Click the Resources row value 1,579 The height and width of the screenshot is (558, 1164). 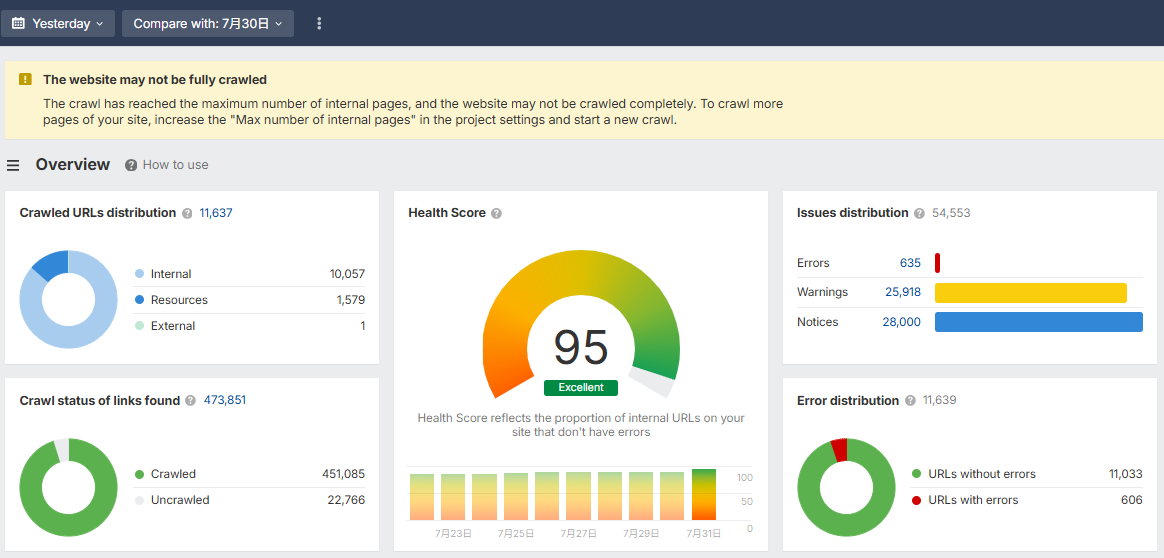click(x=350, y=300)
